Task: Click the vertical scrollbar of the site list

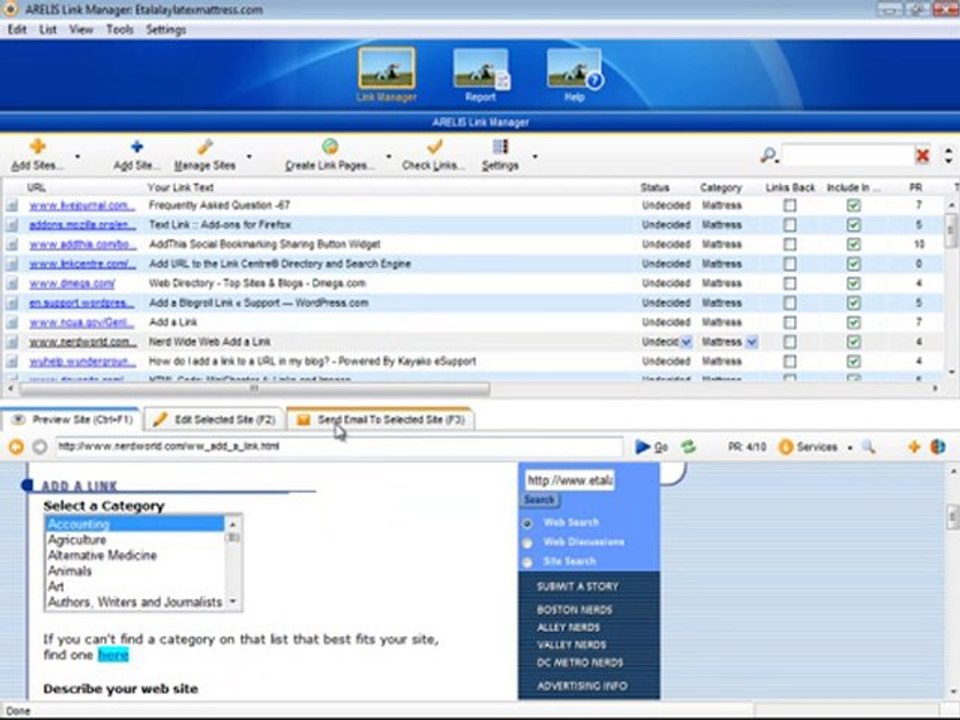Action: pos(951,230)
